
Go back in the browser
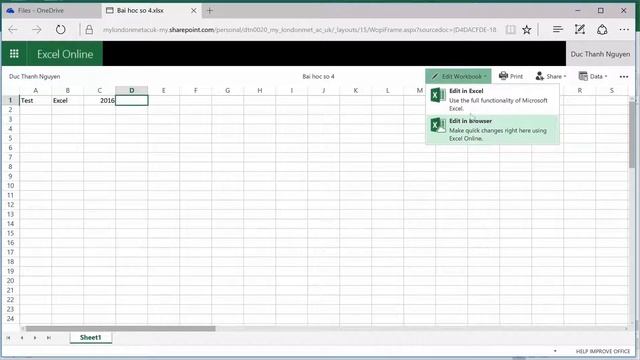(13, 29)
